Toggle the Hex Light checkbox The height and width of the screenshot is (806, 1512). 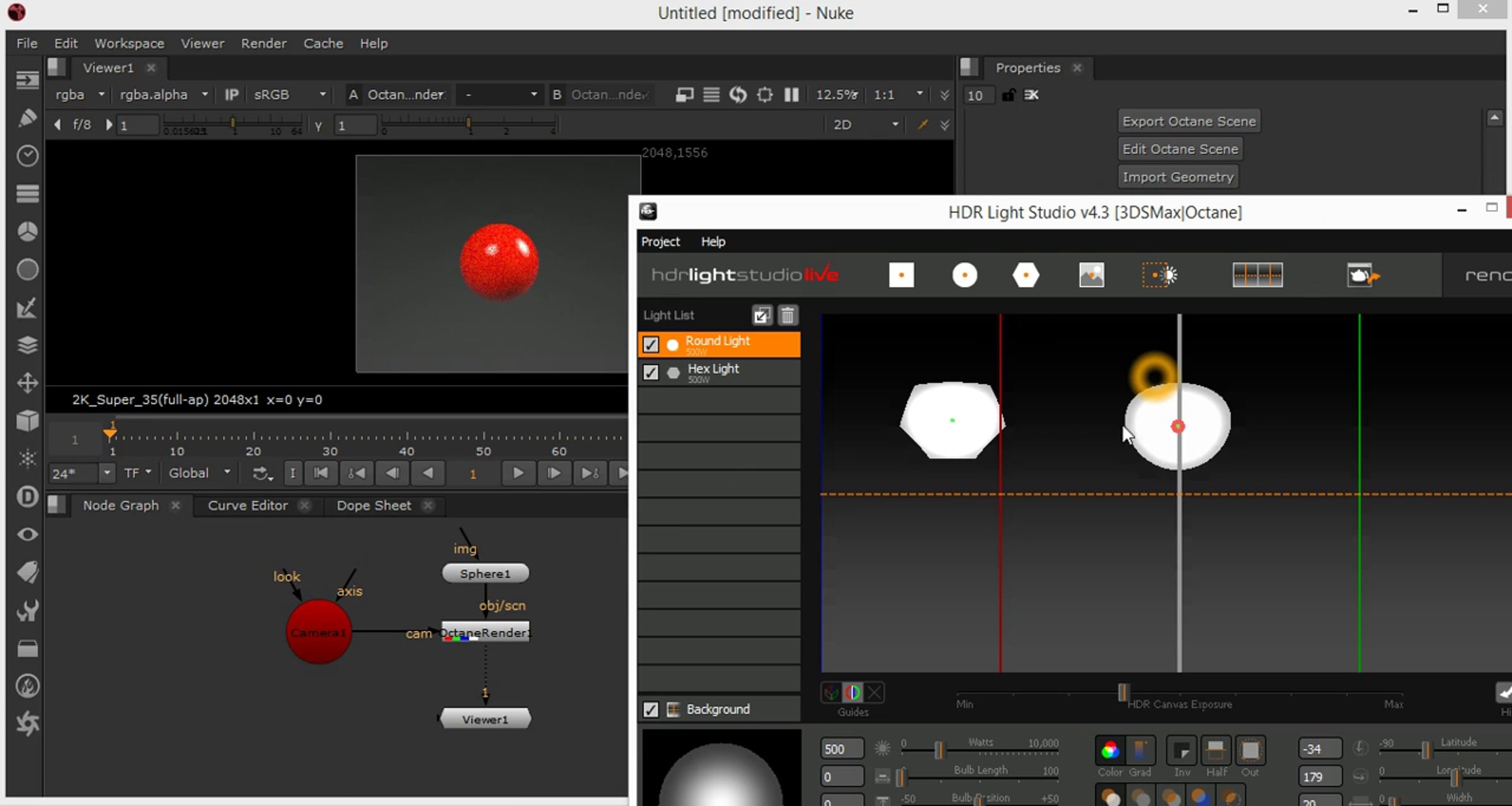click(x=651, y=372)
